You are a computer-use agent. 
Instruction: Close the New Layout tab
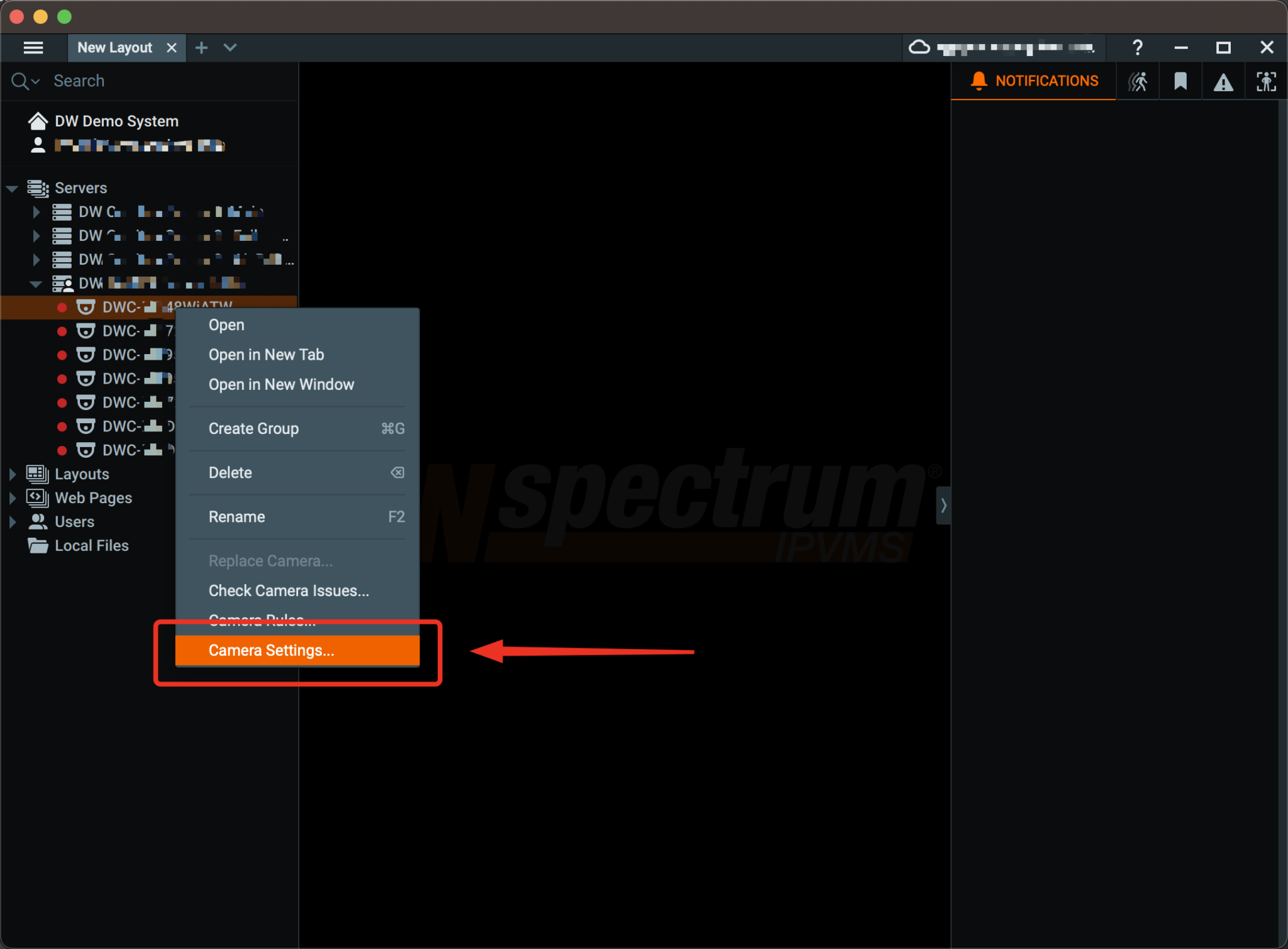pos(171,48)
